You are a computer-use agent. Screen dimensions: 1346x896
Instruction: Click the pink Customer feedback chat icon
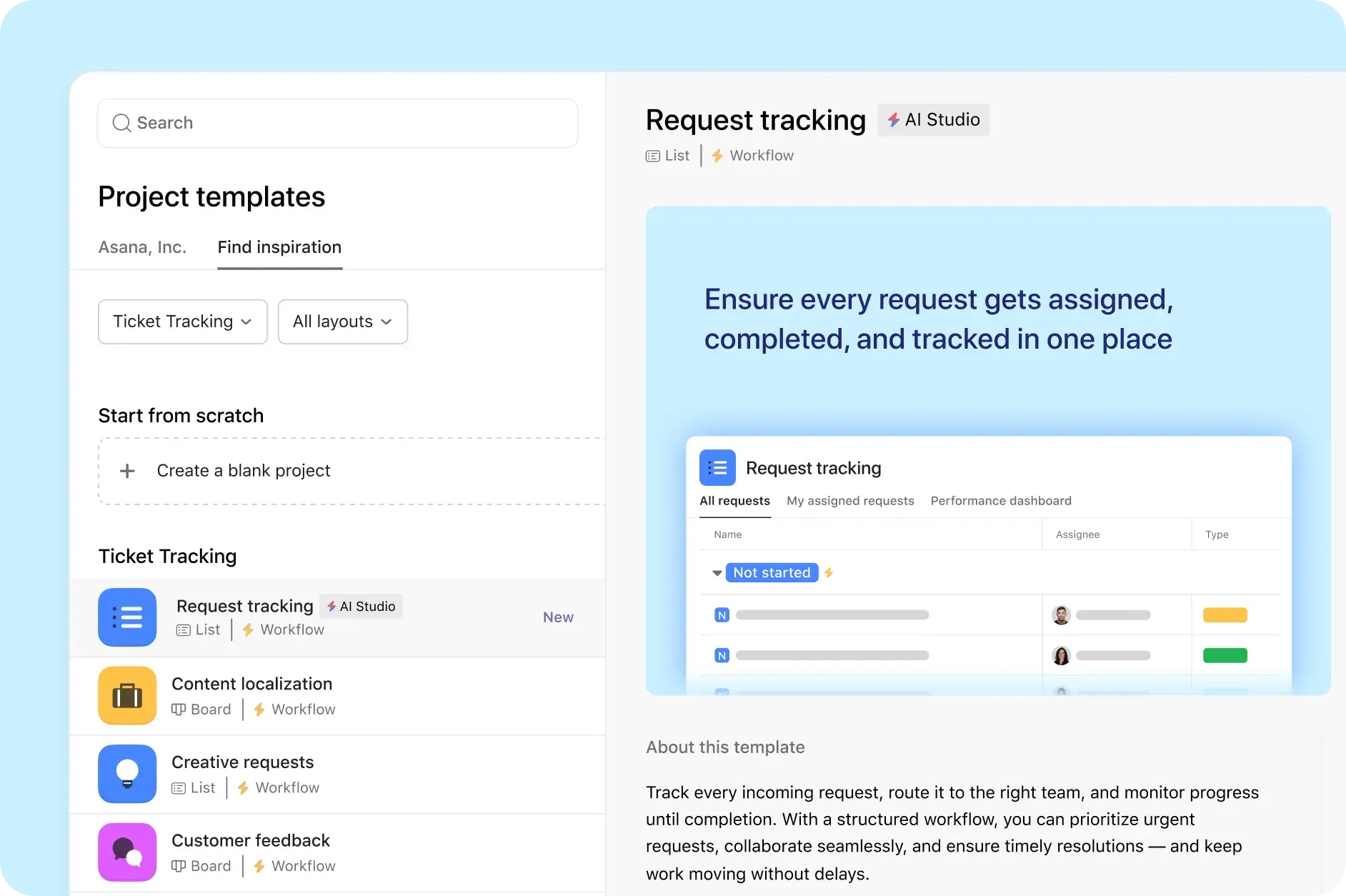point(127,852)
